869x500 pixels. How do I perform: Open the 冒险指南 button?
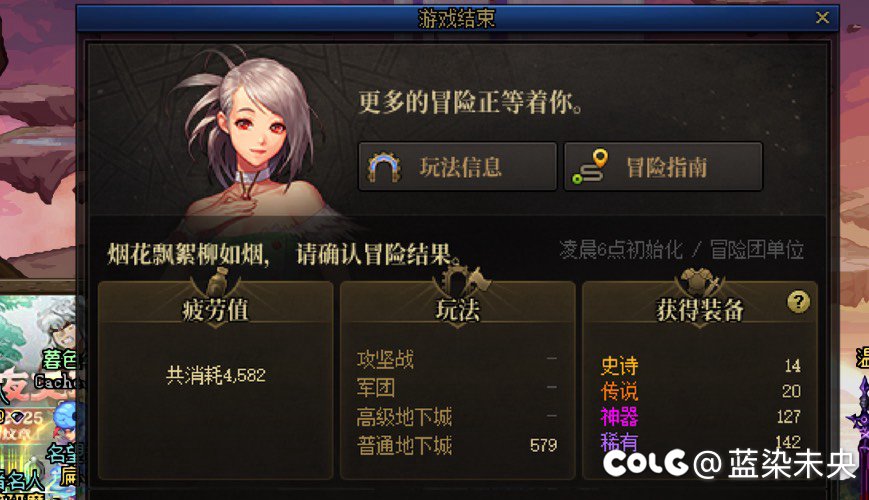(663, 166)
